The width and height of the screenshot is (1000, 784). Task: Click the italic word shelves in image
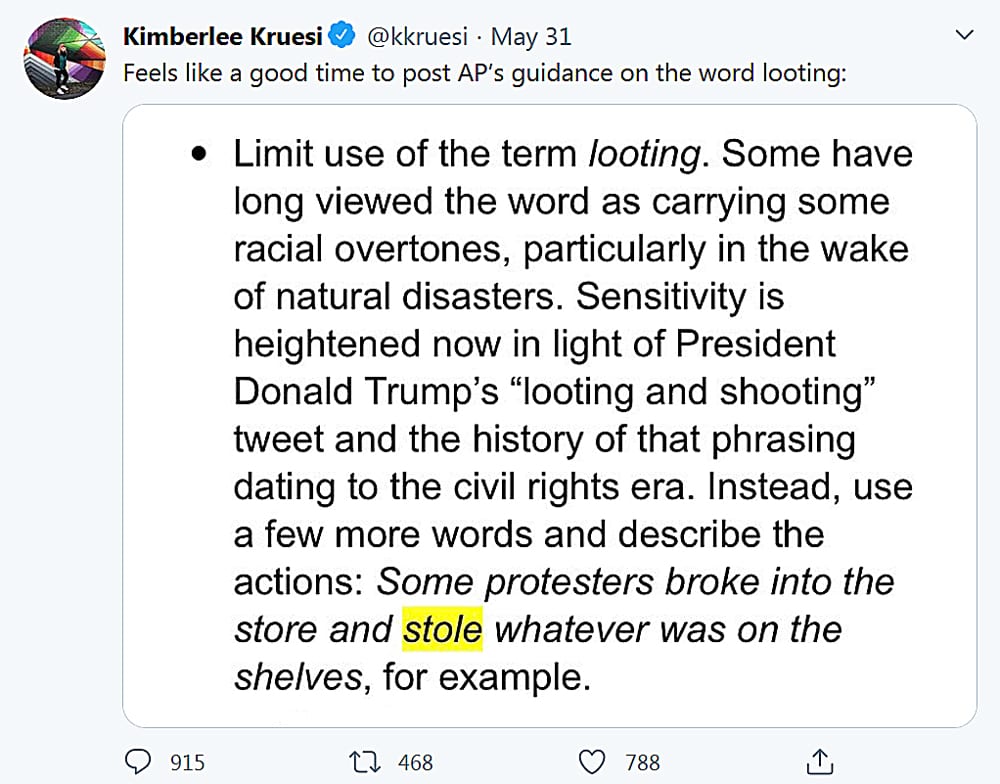[296, 677]
